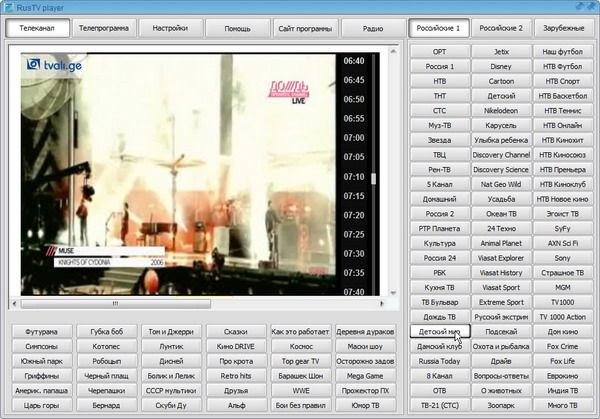
Task: Select Наш футбол channel
Action: coord(563,52)
